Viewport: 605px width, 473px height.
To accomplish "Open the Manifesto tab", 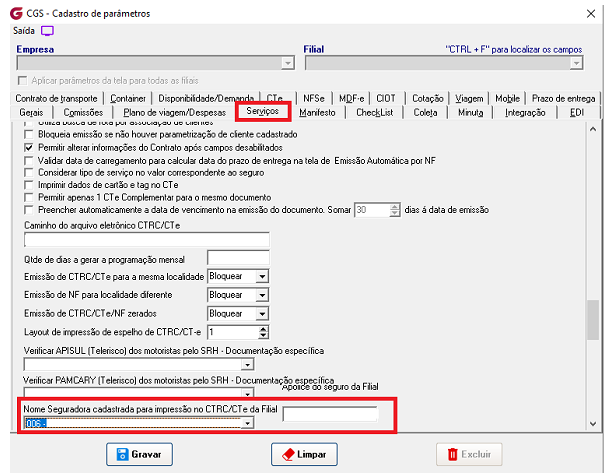I will tap(317, 113).
